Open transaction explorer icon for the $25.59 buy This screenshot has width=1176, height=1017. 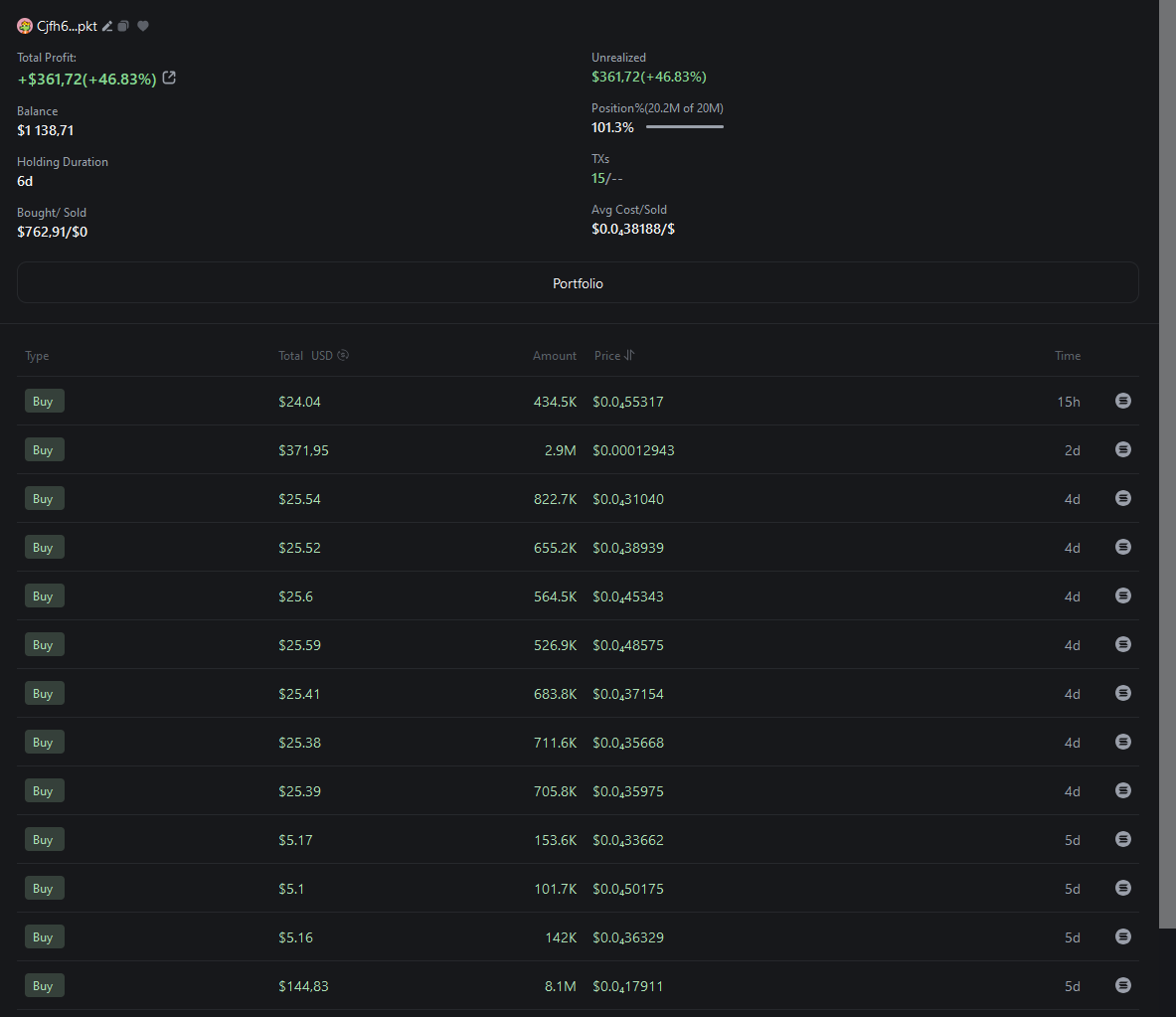pyautogui.click(x=1122, y=644)
